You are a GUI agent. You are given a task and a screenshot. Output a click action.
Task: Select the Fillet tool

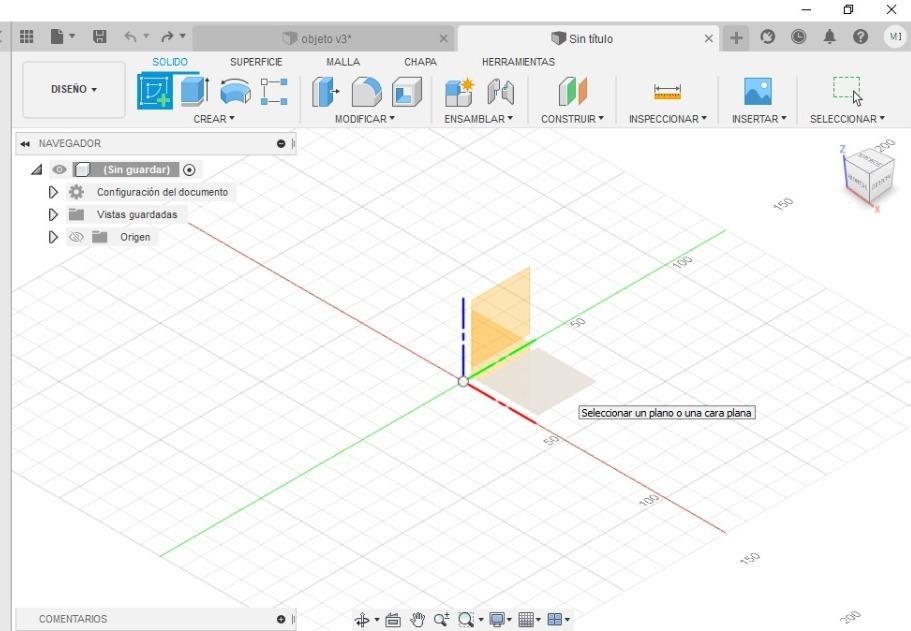pos(367,92)
